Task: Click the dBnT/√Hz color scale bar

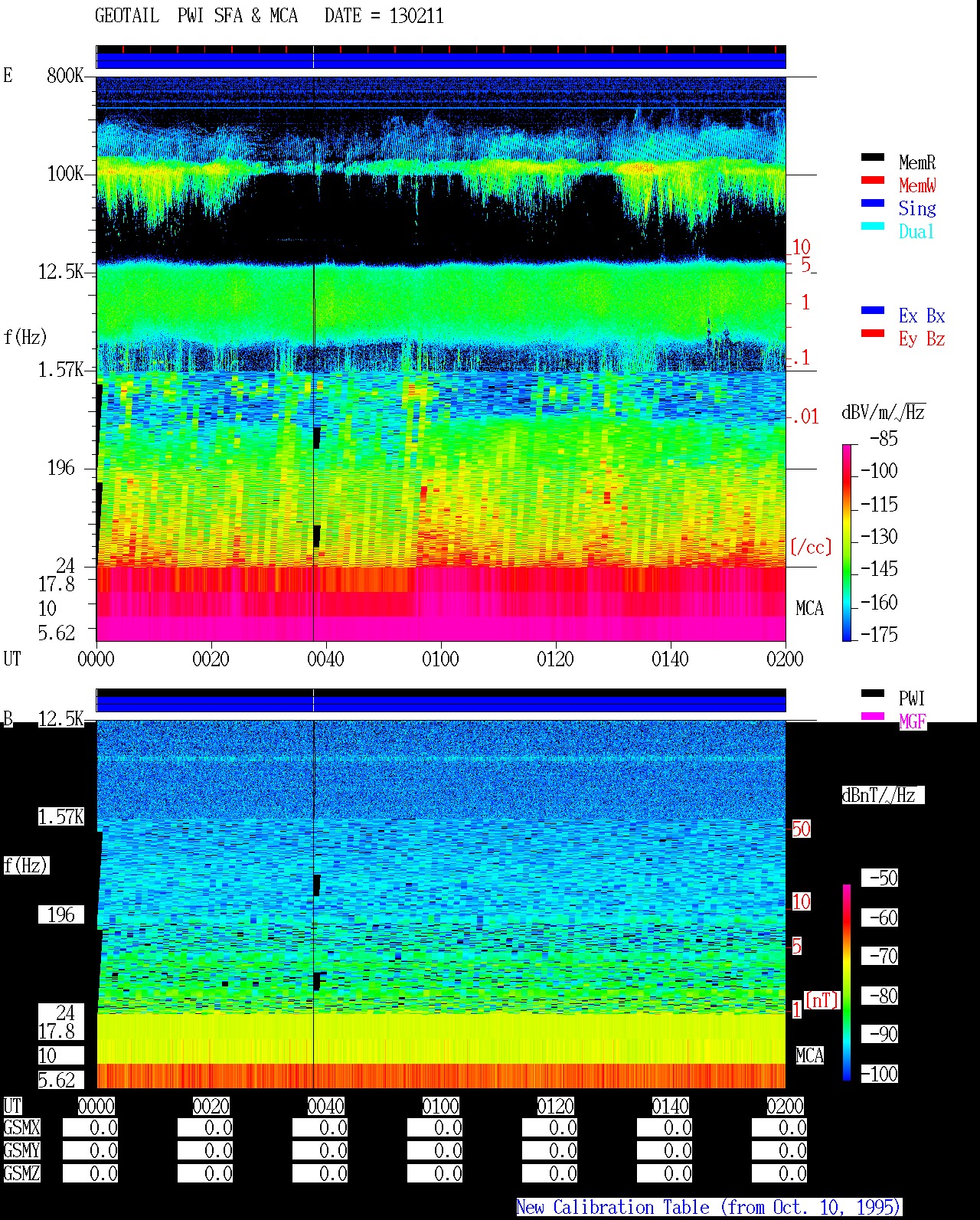Action: tap(847, 983)
